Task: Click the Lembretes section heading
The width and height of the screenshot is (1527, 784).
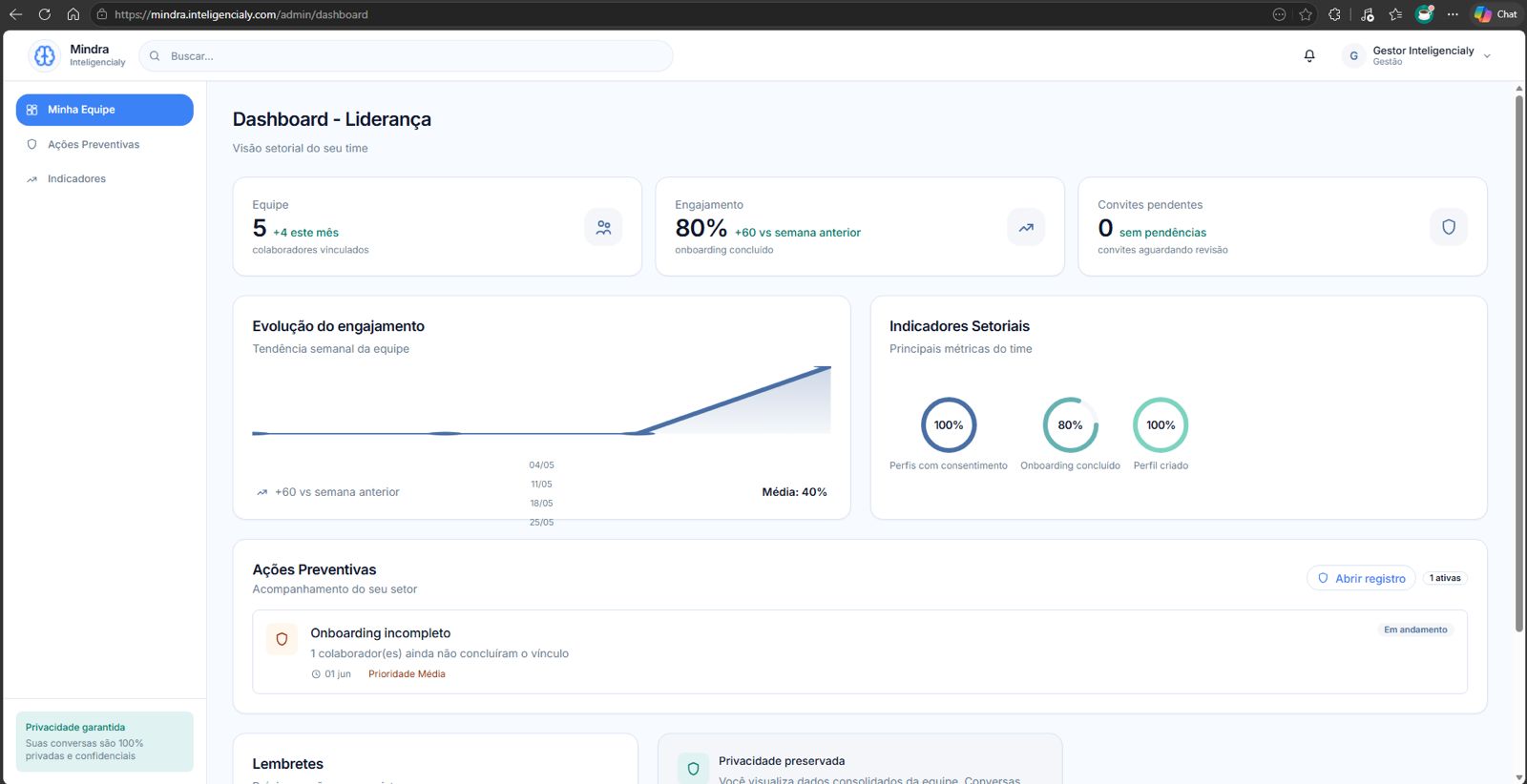Action: point(287,764)
